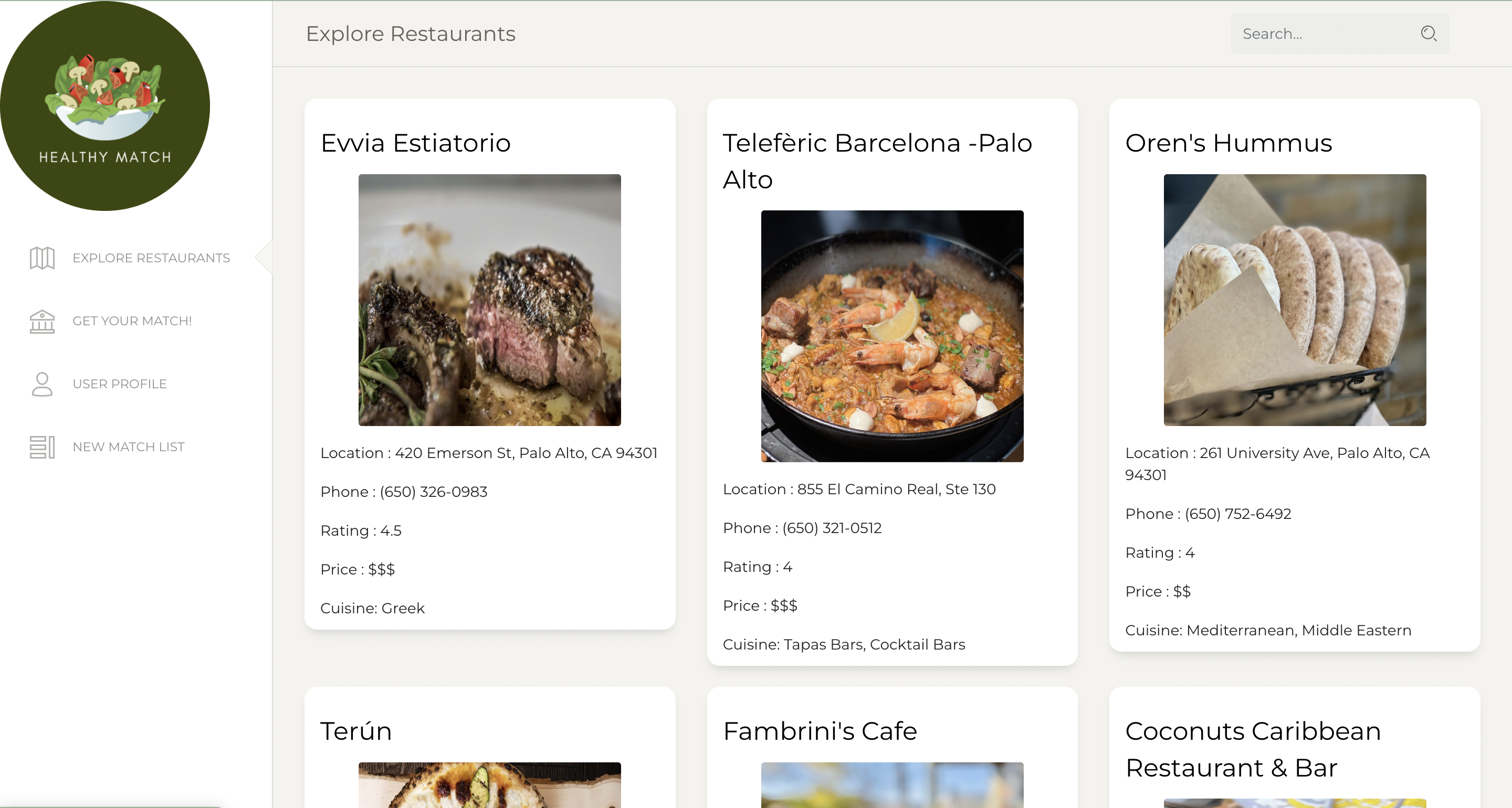The width and height of the screenshot is (1512, 808).
Task: Click the Evvia Estiatorio steak photo
Action: coord(489,300)
